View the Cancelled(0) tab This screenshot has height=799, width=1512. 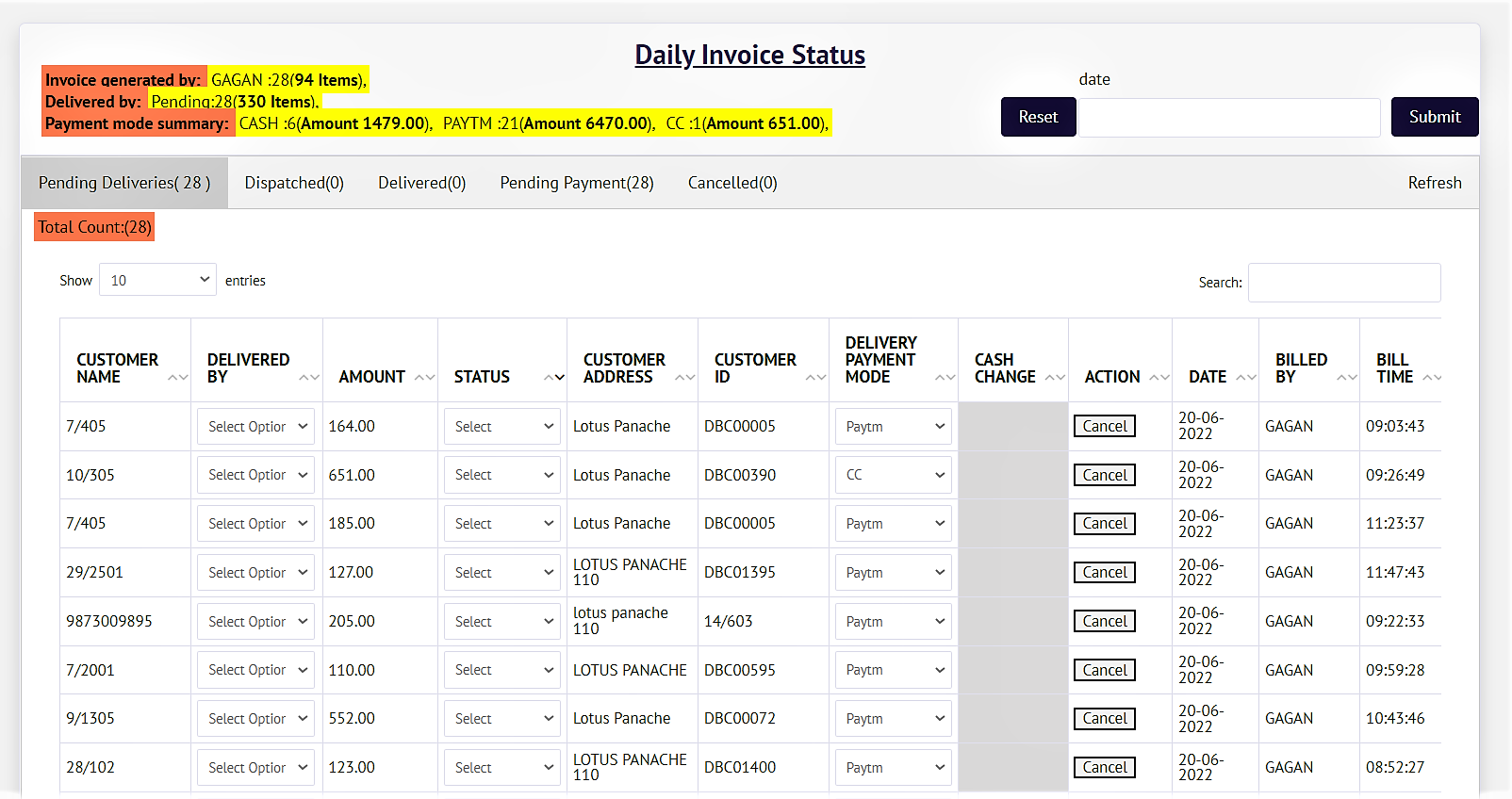pyautogui.click(x=732, y=183)
